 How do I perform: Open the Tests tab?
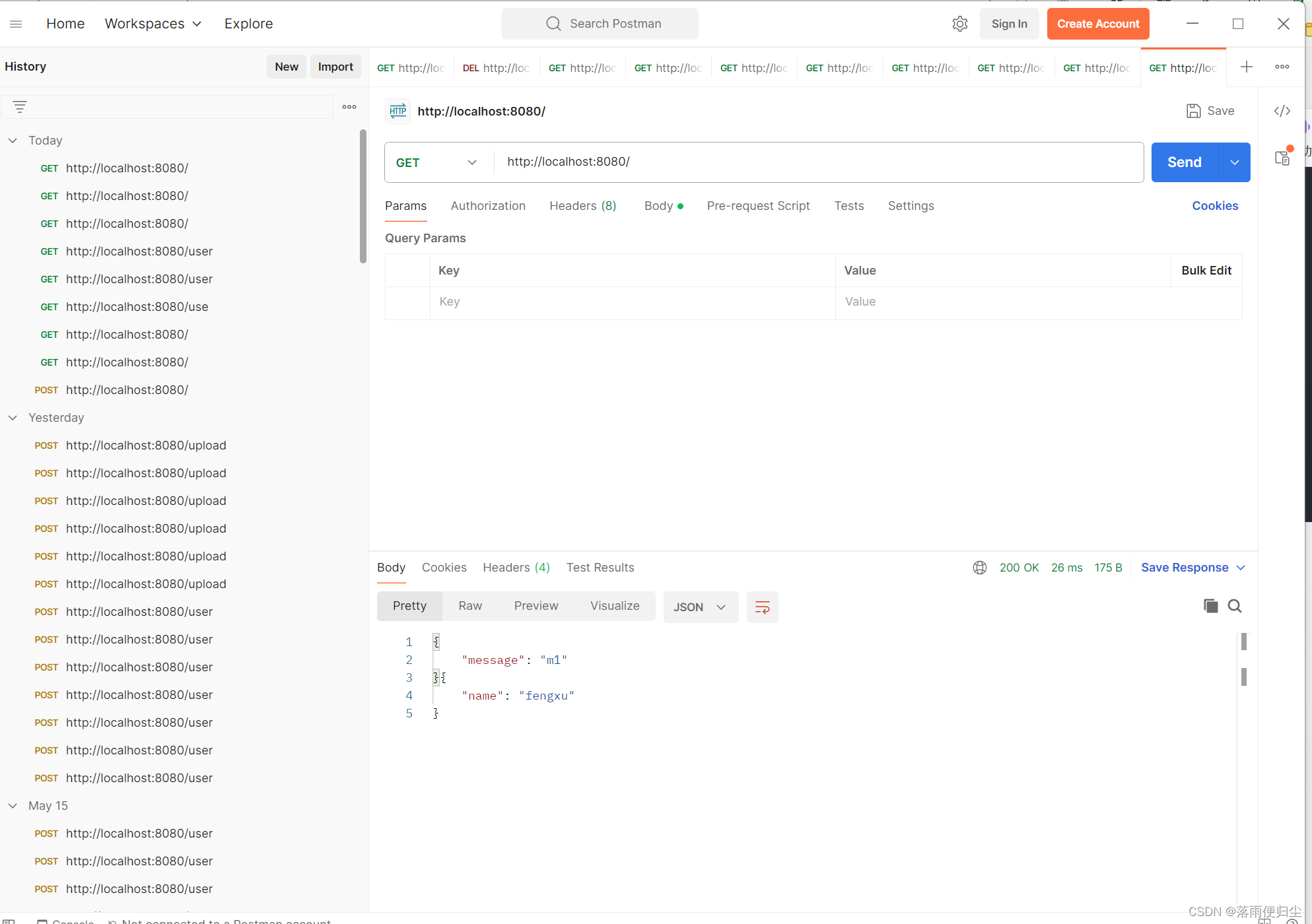click(x=849, y=206)
